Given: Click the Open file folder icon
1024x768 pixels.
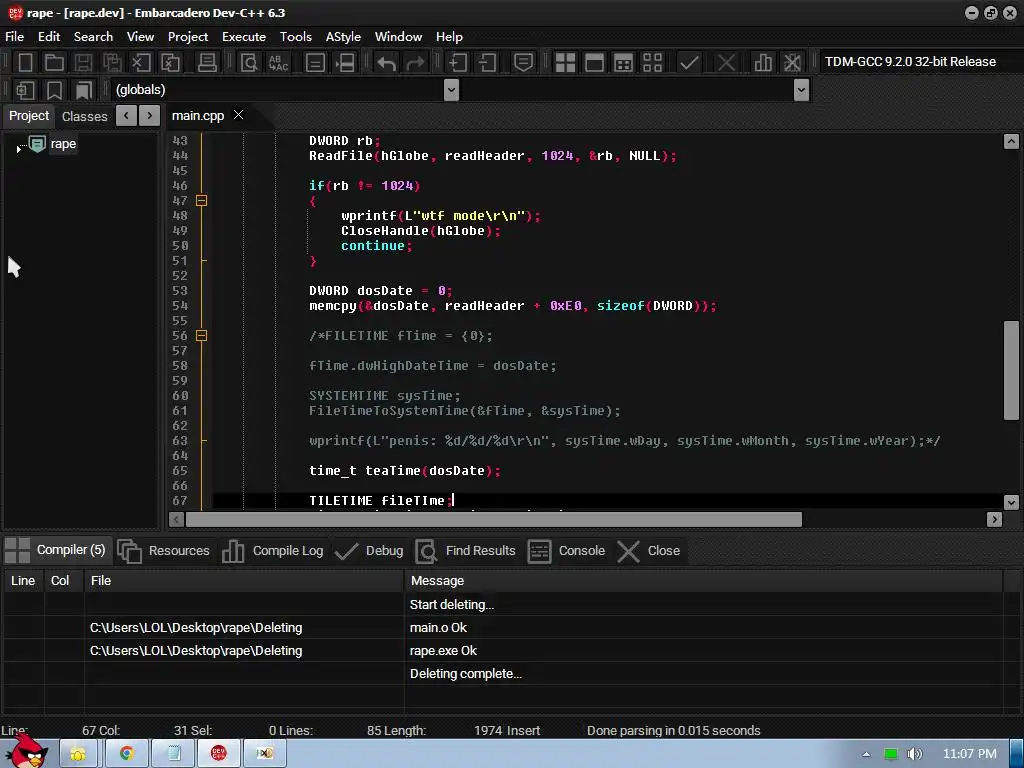Looking at the screenshot, I should point(54,63).
